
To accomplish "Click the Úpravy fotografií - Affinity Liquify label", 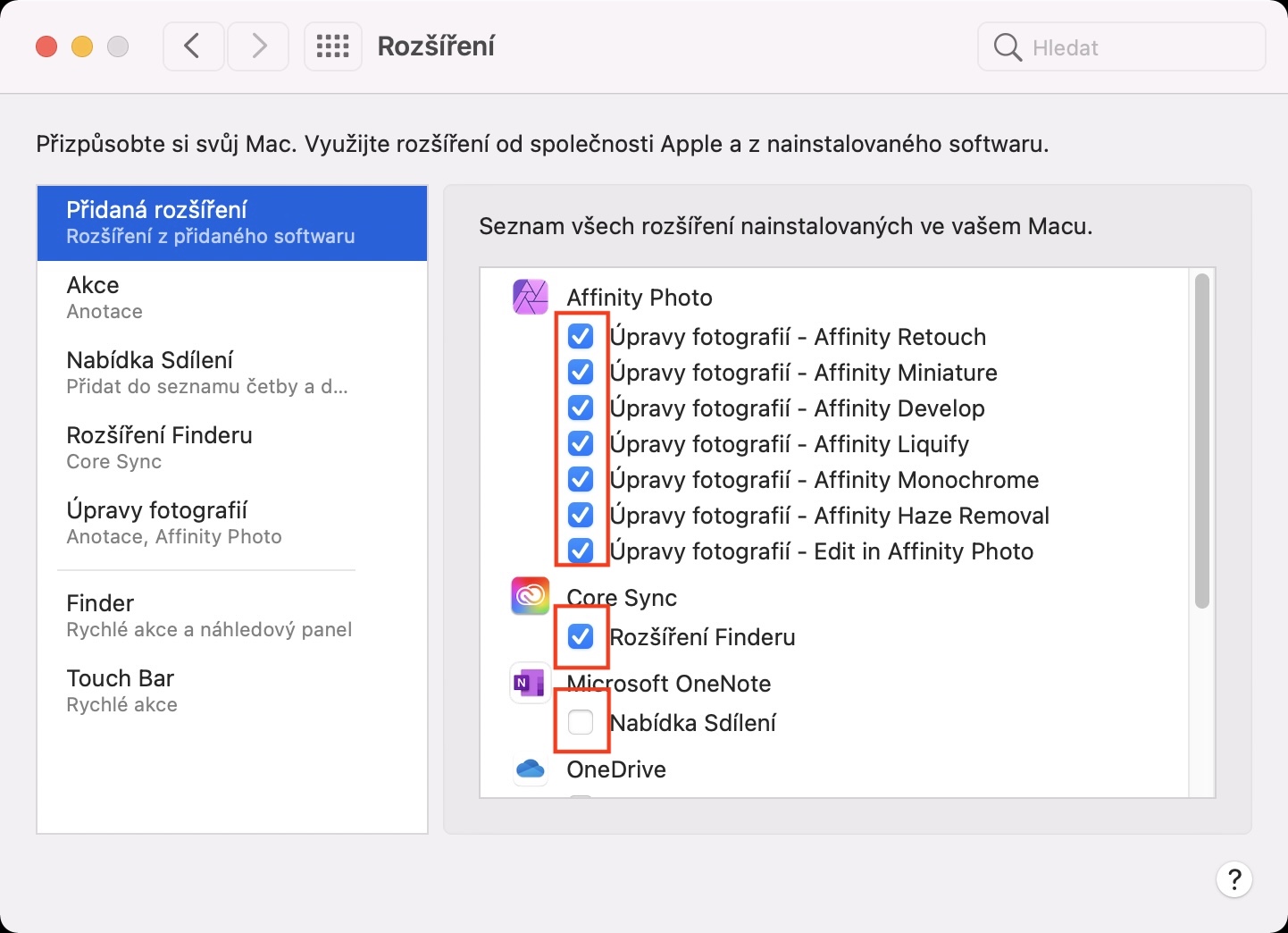I will tap(790, 444).
